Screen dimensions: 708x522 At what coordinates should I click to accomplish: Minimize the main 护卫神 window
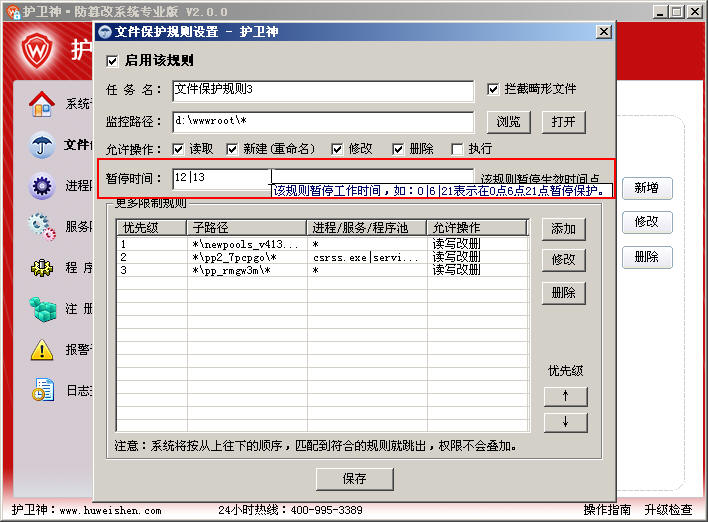coord(660,12)
